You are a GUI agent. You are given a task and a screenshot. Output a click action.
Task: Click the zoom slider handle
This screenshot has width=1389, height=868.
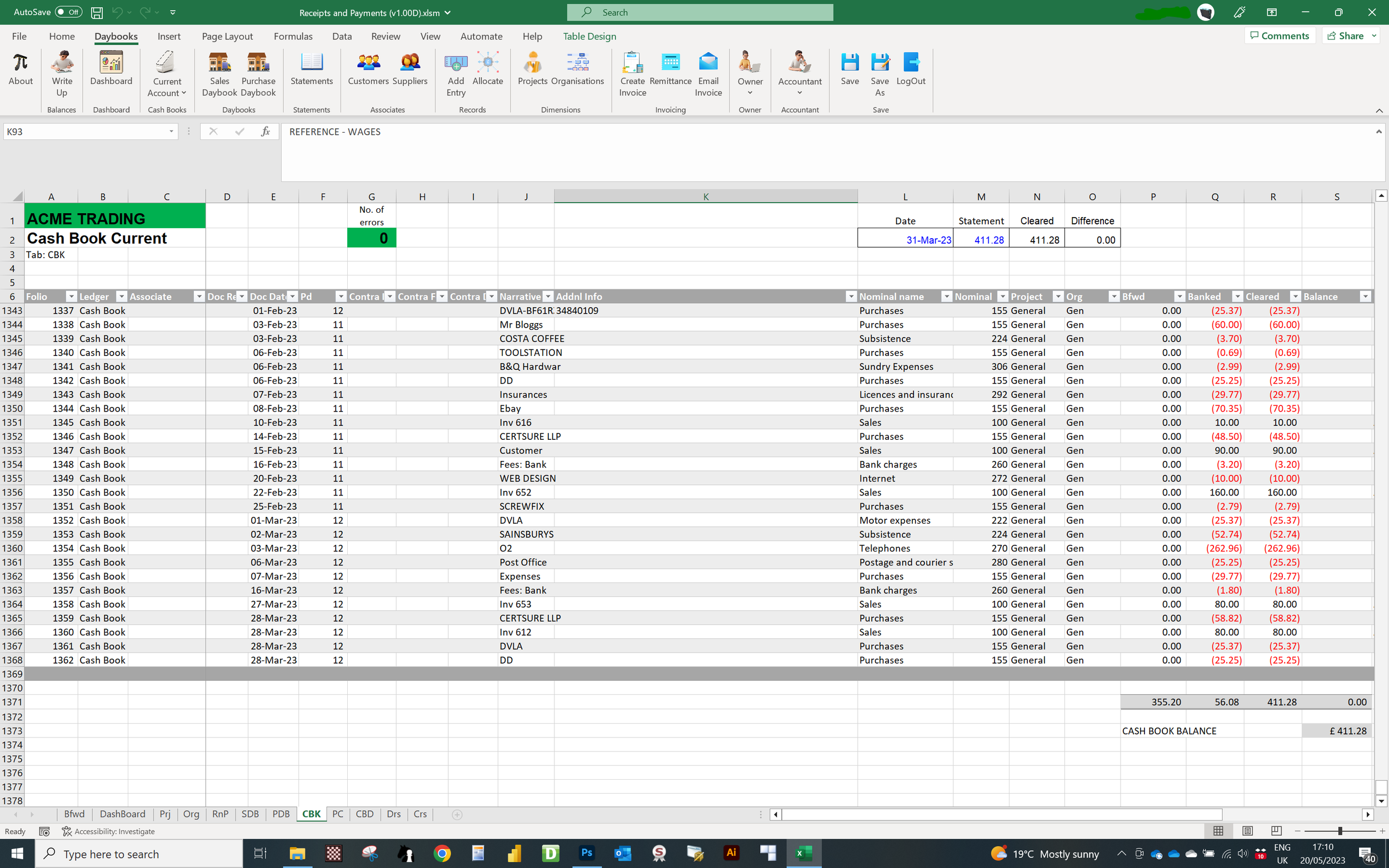1340,831
